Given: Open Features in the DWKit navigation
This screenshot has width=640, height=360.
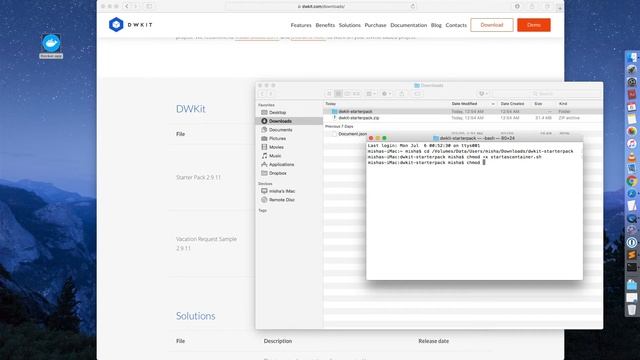Looking at the screenshot, I should click(x=301, y=25).
